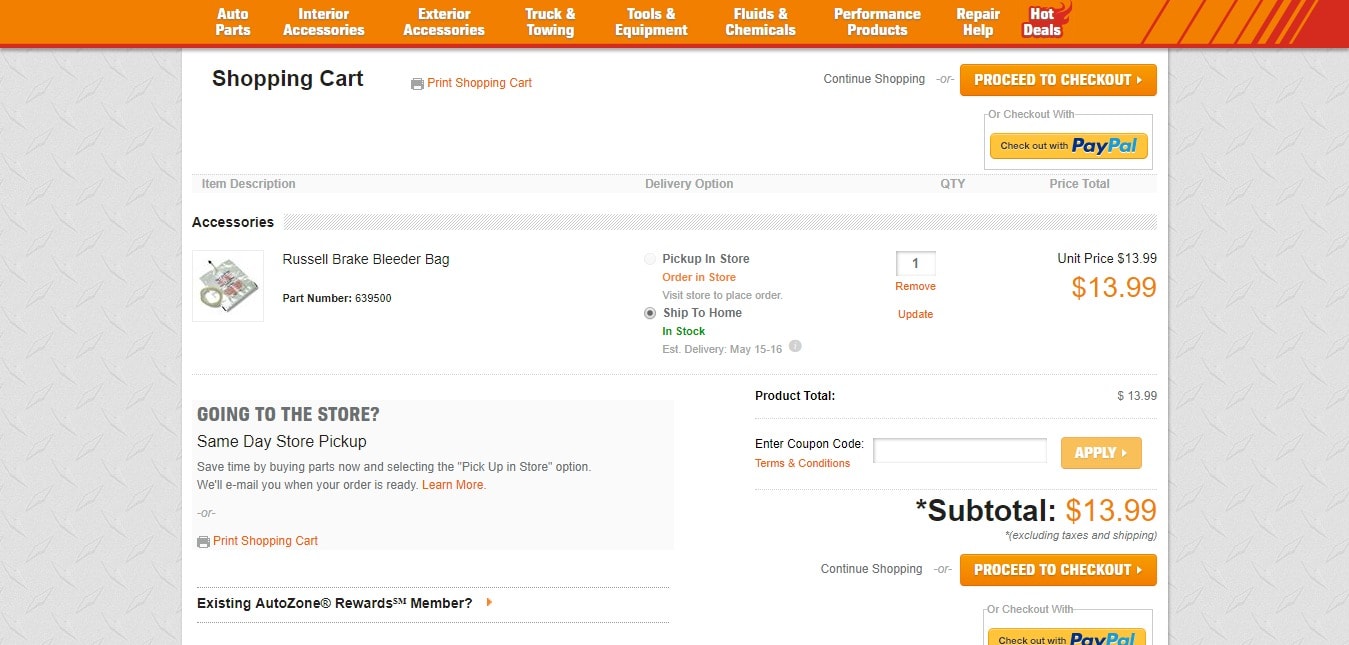The image size is (1349, 645).
Task: Click top Check out with PayPal button
Action: 1068,146
